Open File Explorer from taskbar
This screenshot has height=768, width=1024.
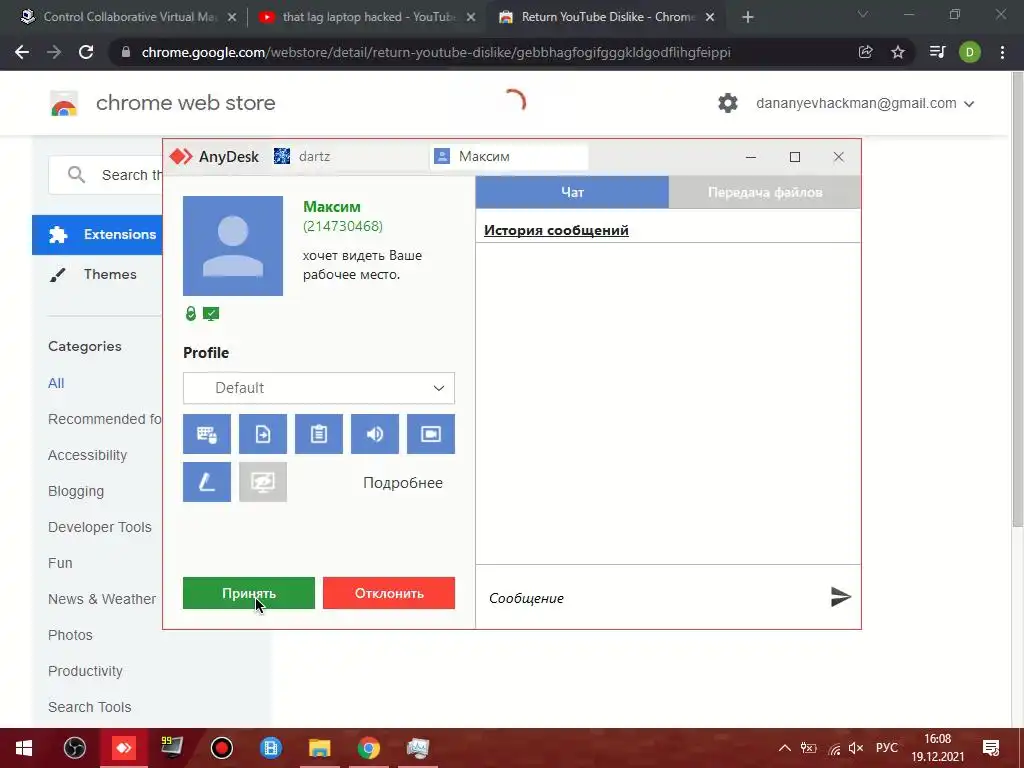(319, 748)
